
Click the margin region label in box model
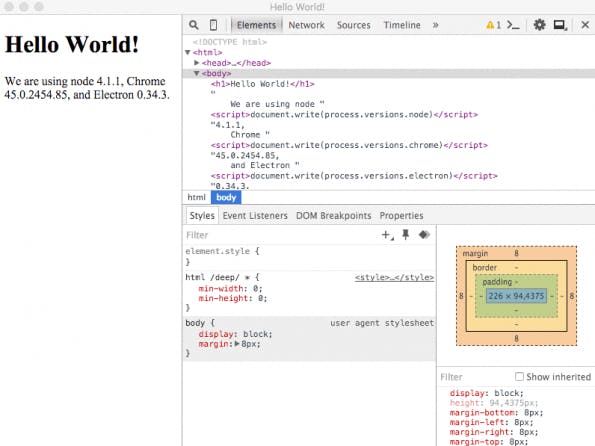(475, 254)
